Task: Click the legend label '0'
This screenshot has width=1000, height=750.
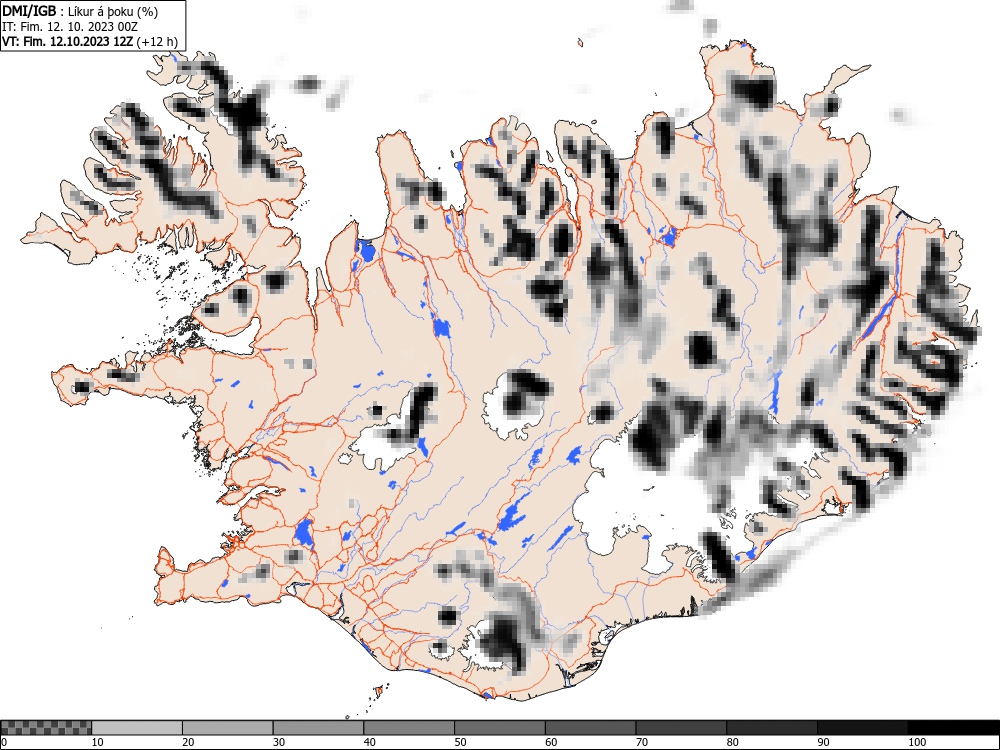Action: (4, 742)
